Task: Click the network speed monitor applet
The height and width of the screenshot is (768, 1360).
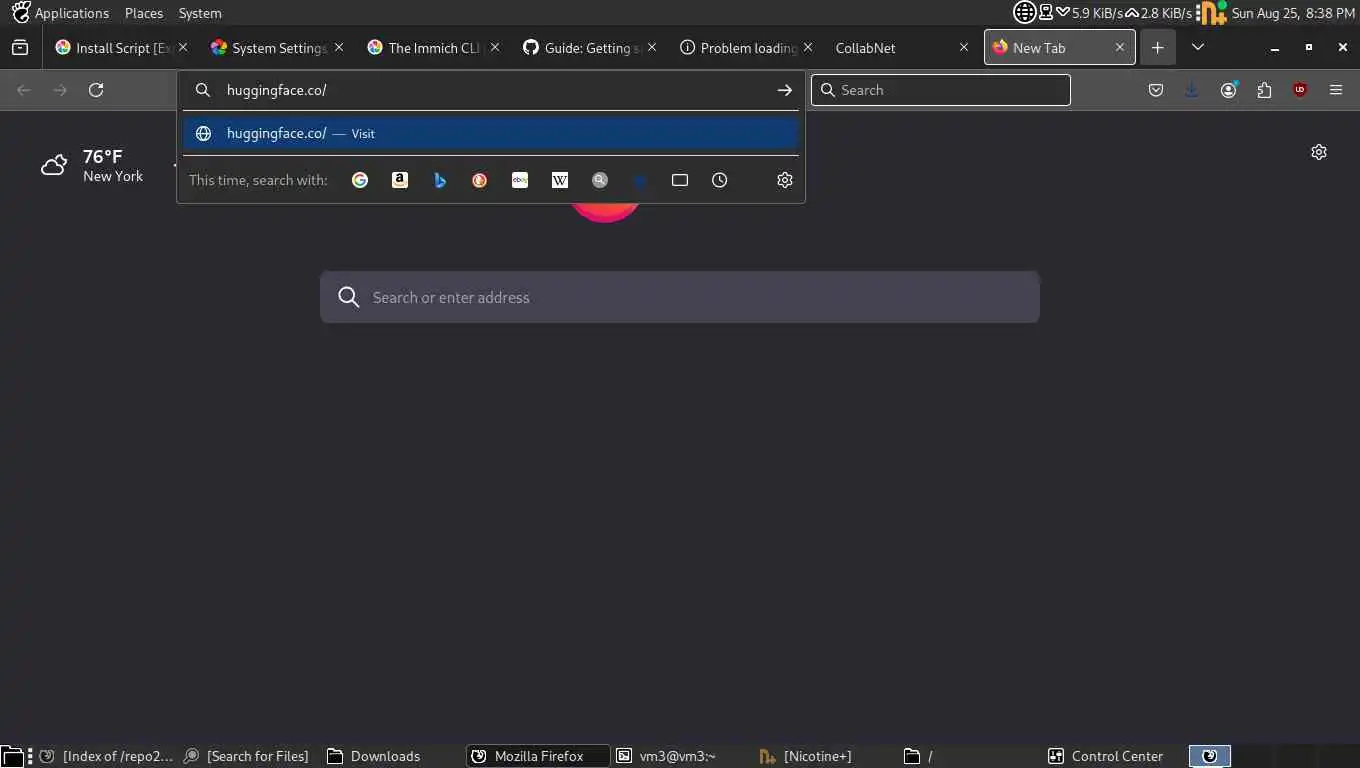Action: [x=1126, y=13]
